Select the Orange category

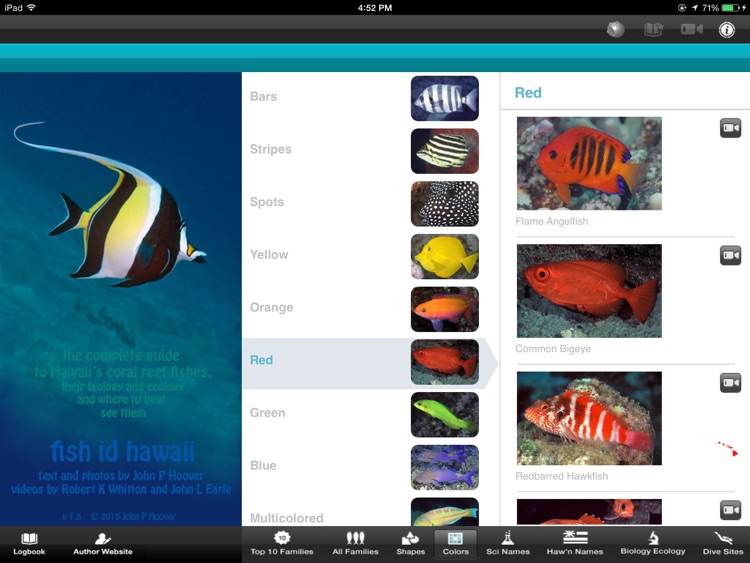pos(371,309)
